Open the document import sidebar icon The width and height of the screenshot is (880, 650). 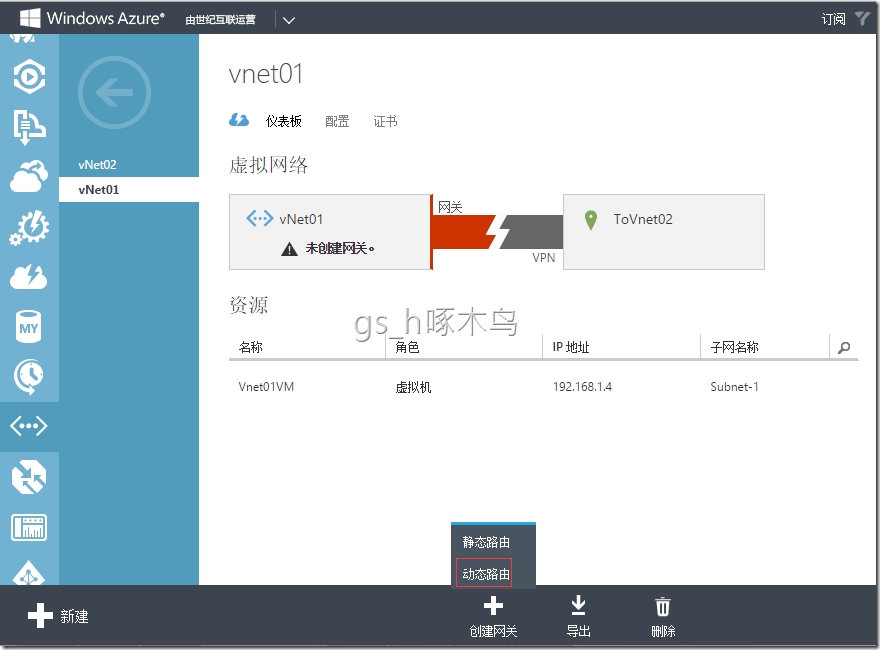29,126
